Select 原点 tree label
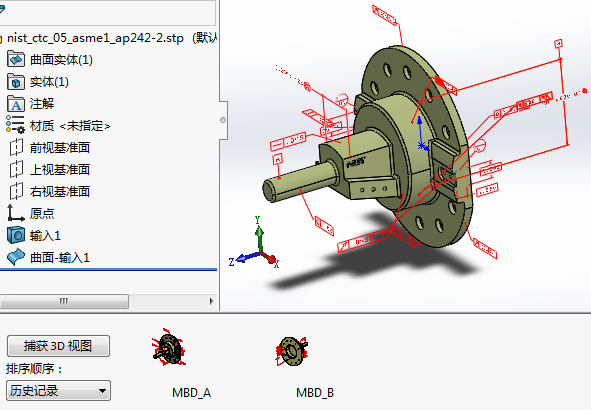Image resolution: width=591 pixels, height=410 pixels. click(42, 213)
